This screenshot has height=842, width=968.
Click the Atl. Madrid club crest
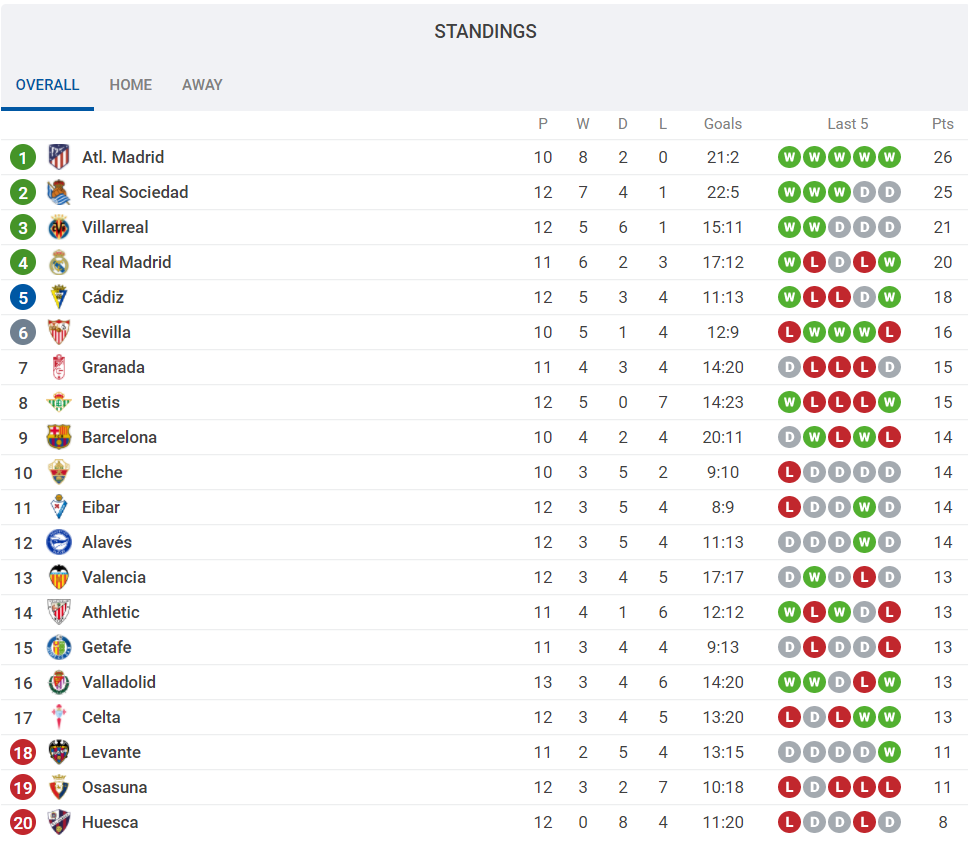pos(59,157)
